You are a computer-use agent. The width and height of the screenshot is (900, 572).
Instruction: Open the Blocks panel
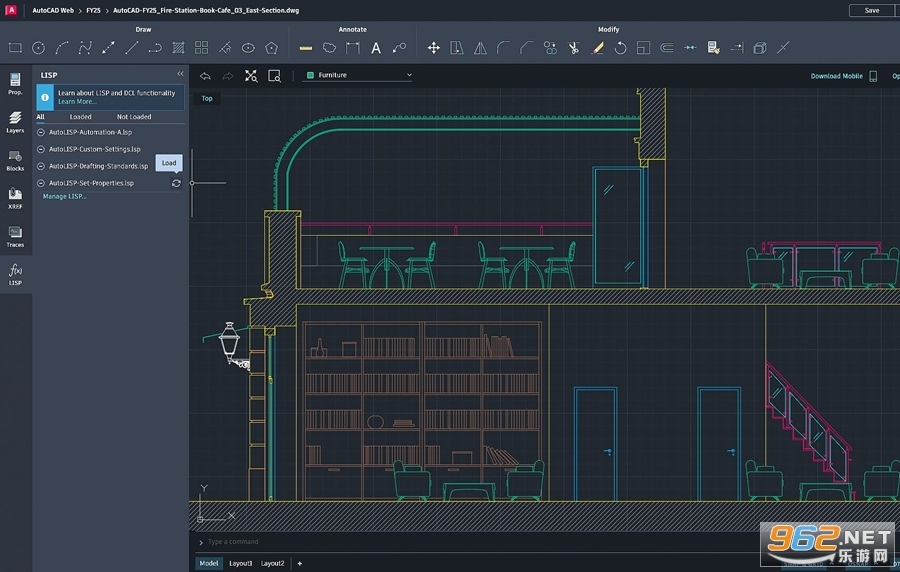click(15, 161)
